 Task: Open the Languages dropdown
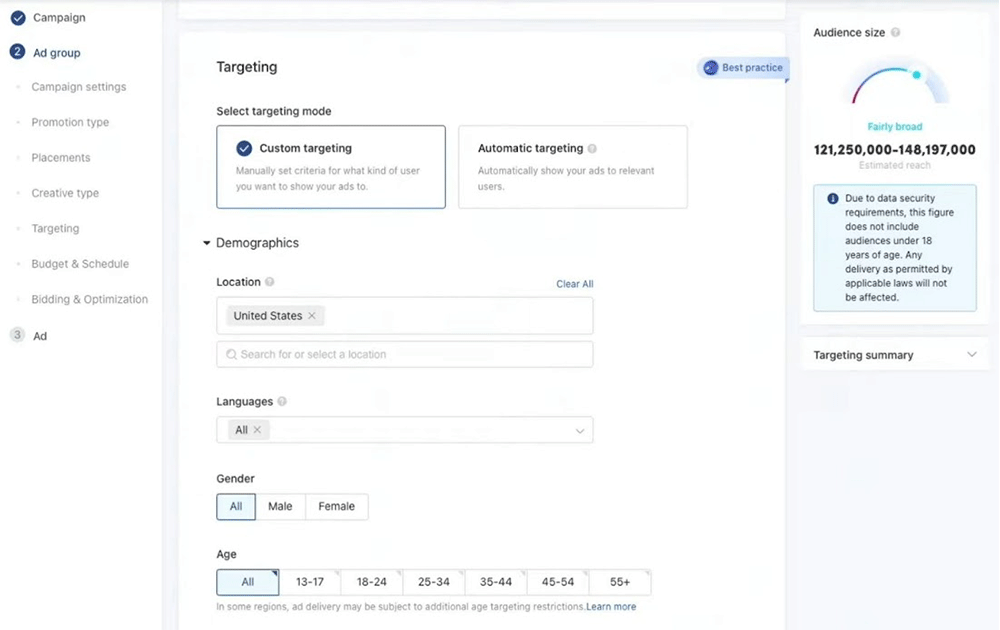click(x=579, y=431)
